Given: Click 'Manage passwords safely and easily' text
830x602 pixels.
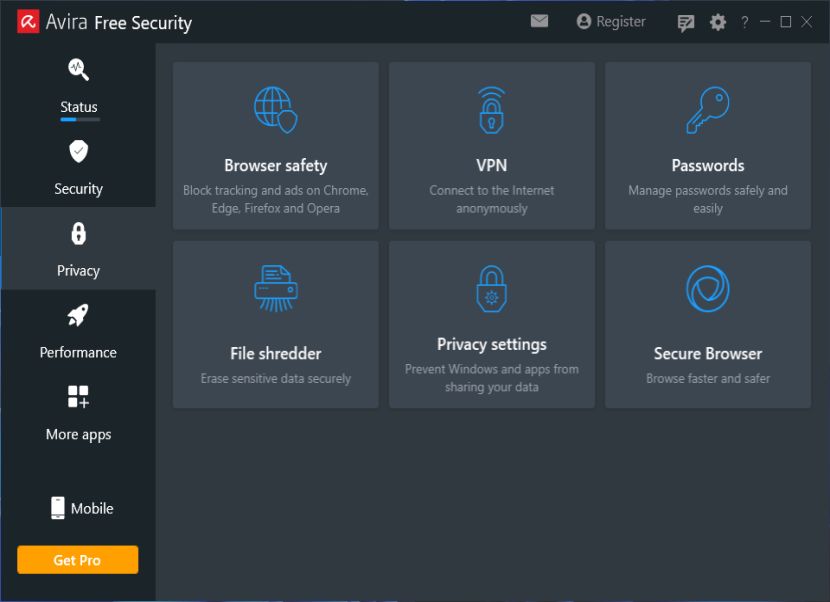Looking at the screenshot, I should coord(708,199).
